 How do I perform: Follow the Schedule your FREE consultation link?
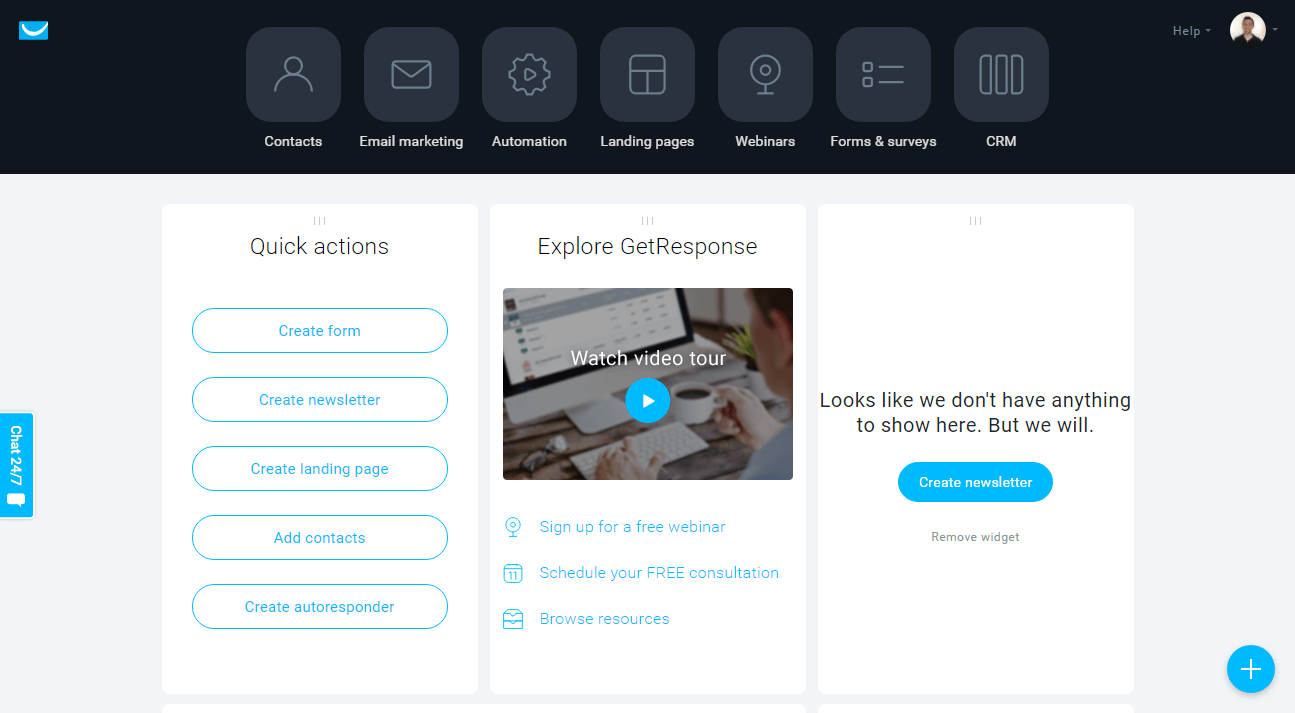coord(659,573)
